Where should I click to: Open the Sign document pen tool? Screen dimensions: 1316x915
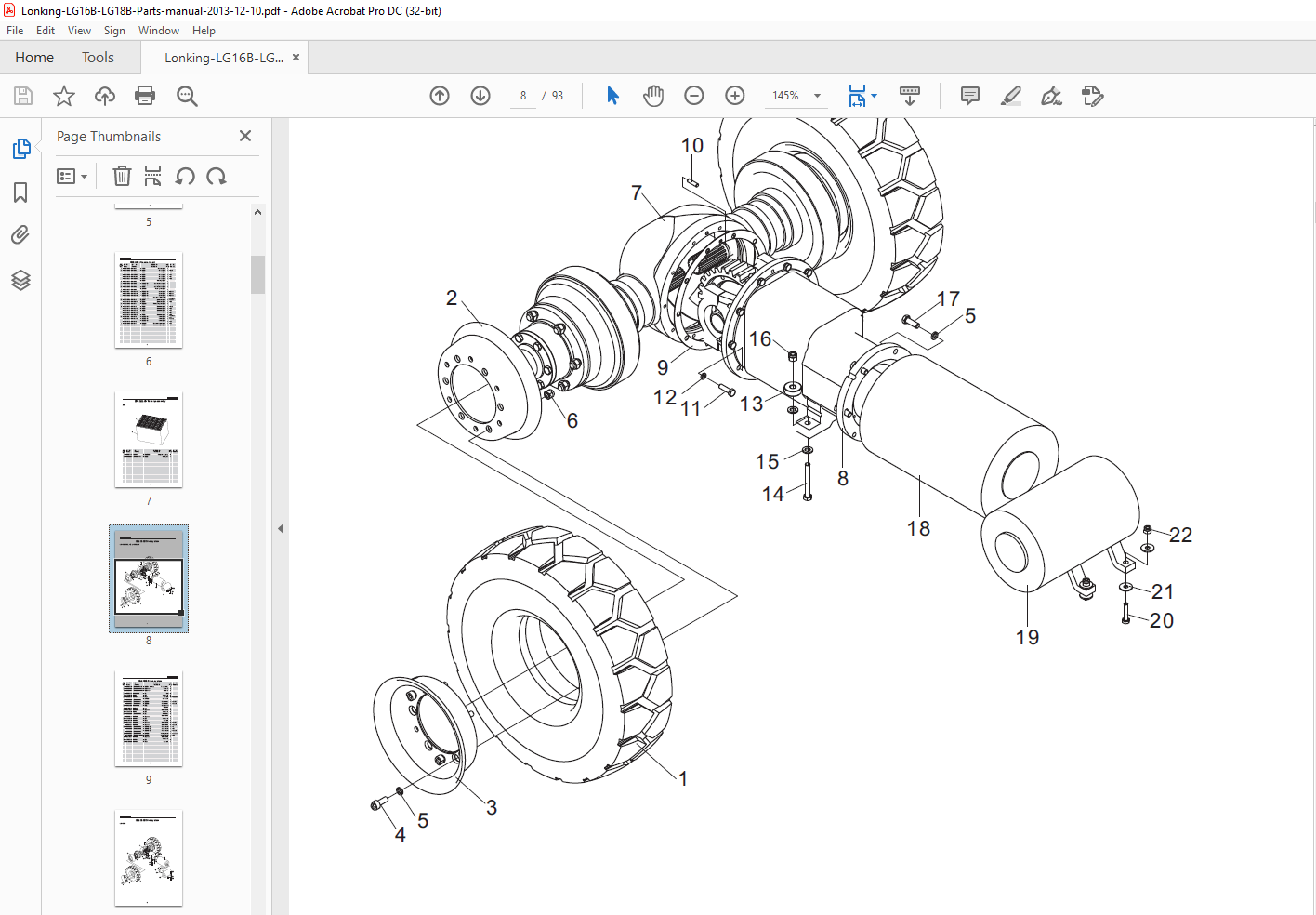[x=1052, y=96]
